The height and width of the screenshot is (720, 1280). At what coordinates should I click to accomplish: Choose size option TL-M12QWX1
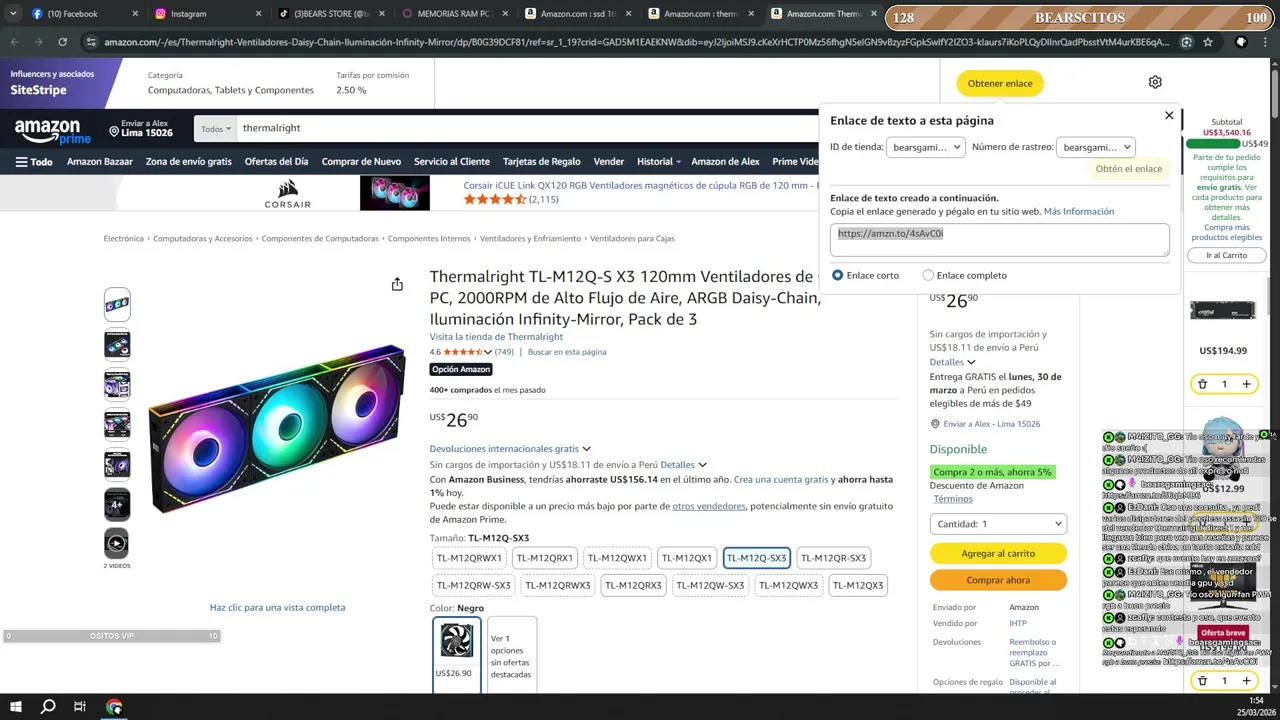pos(617,558)
